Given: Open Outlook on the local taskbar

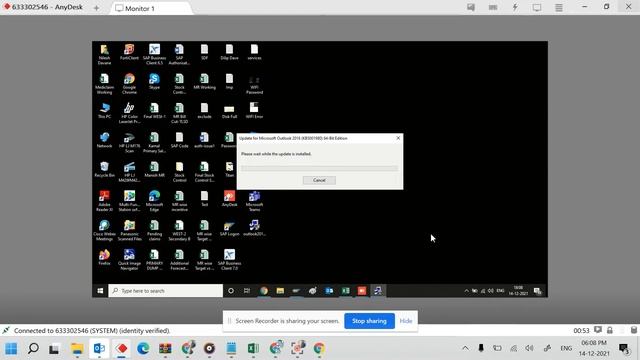Looking at the screenshot, I should [99, 349].
